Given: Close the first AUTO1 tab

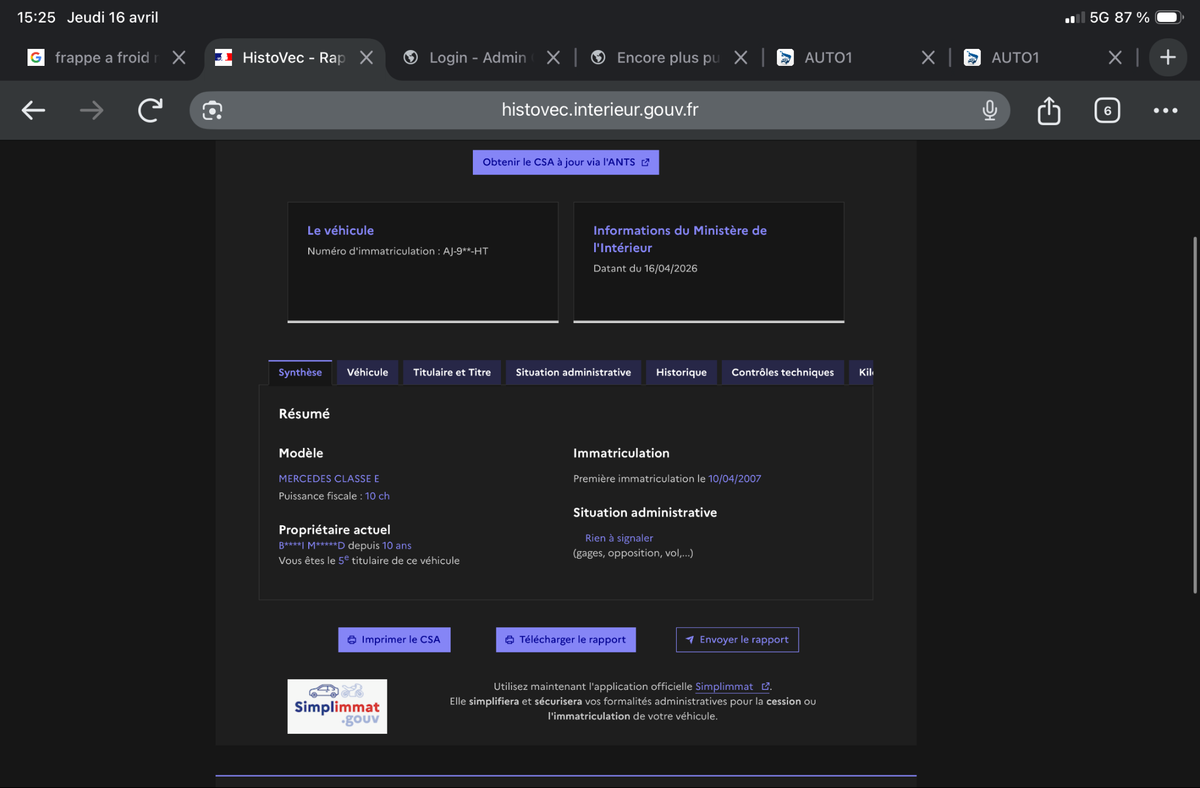Looking at the screenshot, I should [928, 58].
